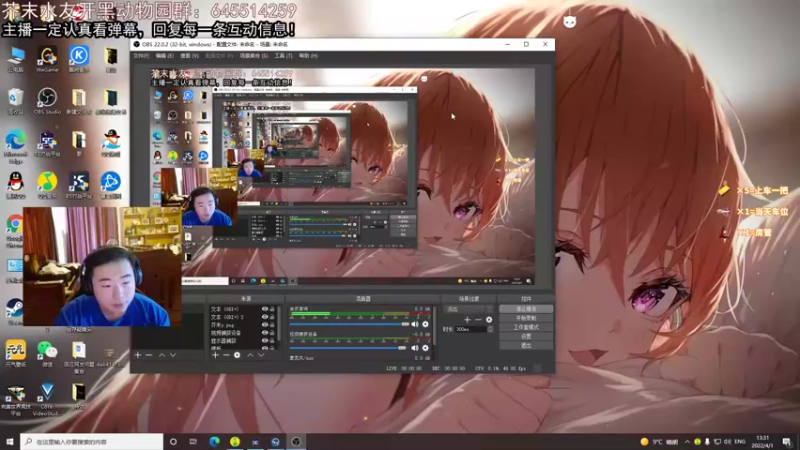Open the Google Chrome desktop shortcut
Image resolution: width=800 pixels, height=450 pixels.
pos(14,231)
